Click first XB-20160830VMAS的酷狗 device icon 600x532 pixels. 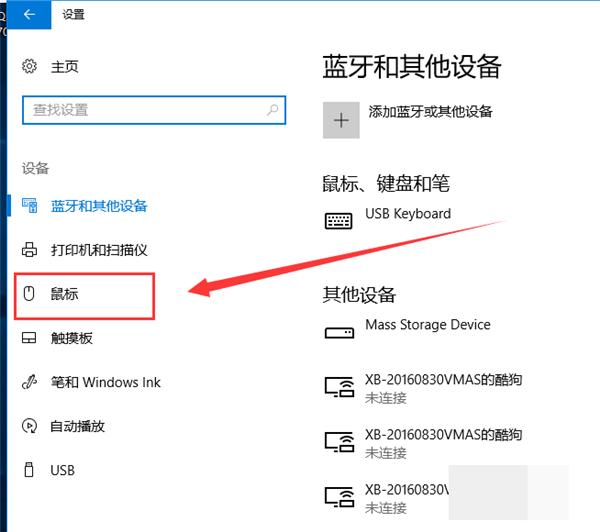[x=339, y=387]
